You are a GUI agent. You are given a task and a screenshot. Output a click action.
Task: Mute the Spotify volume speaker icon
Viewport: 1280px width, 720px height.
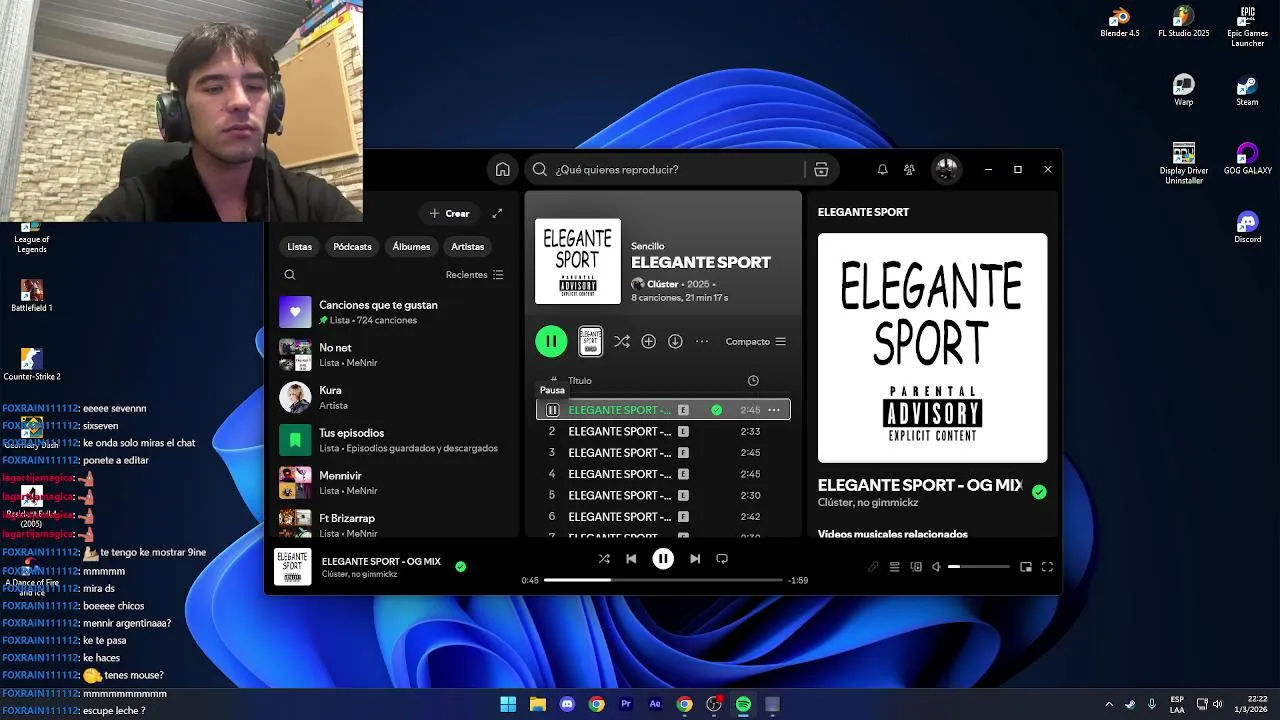click(937, 567)
